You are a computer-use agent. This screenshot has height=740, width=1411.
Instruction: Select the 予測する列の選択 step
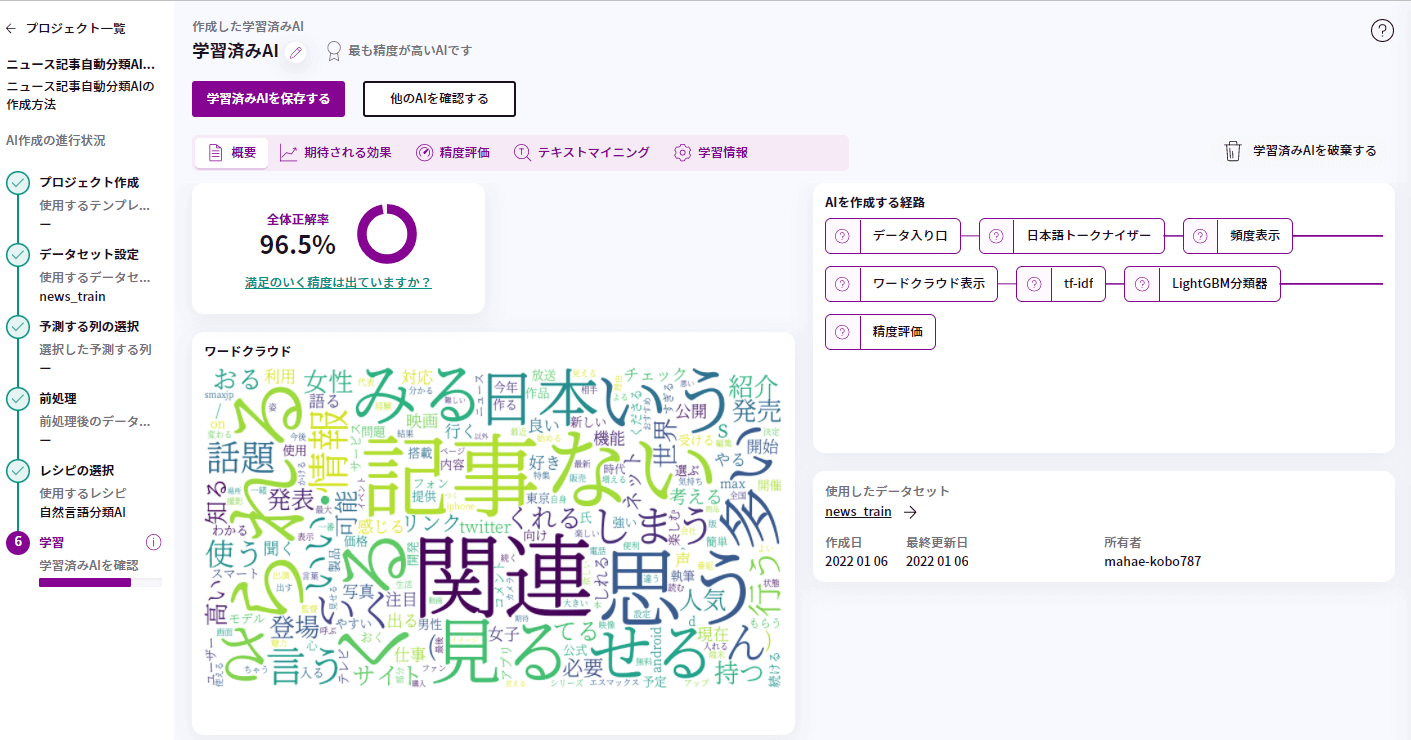tap(89, 327)
